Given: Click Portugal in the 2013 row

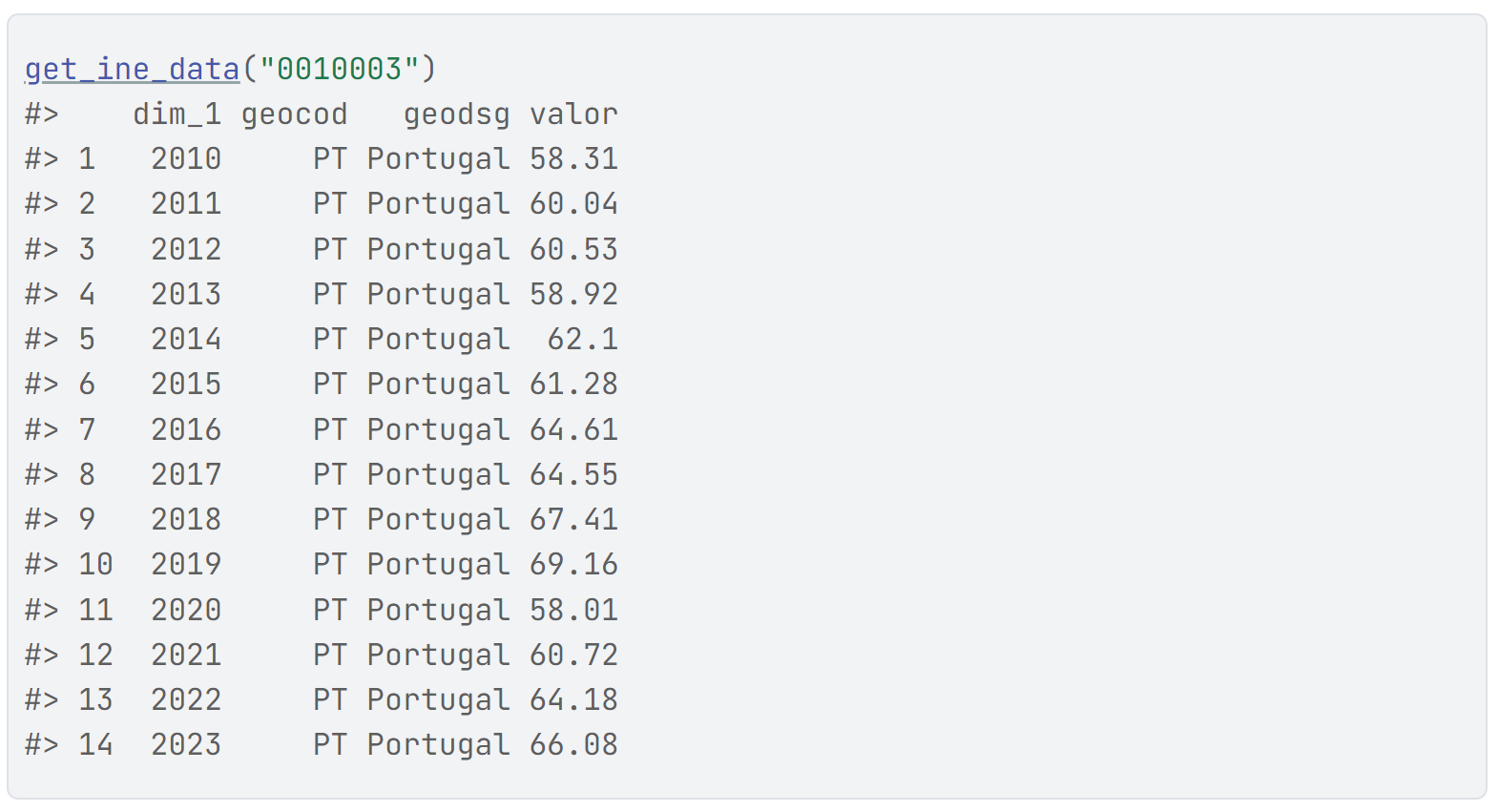Looking at the screenshot, I should (439, 294).
